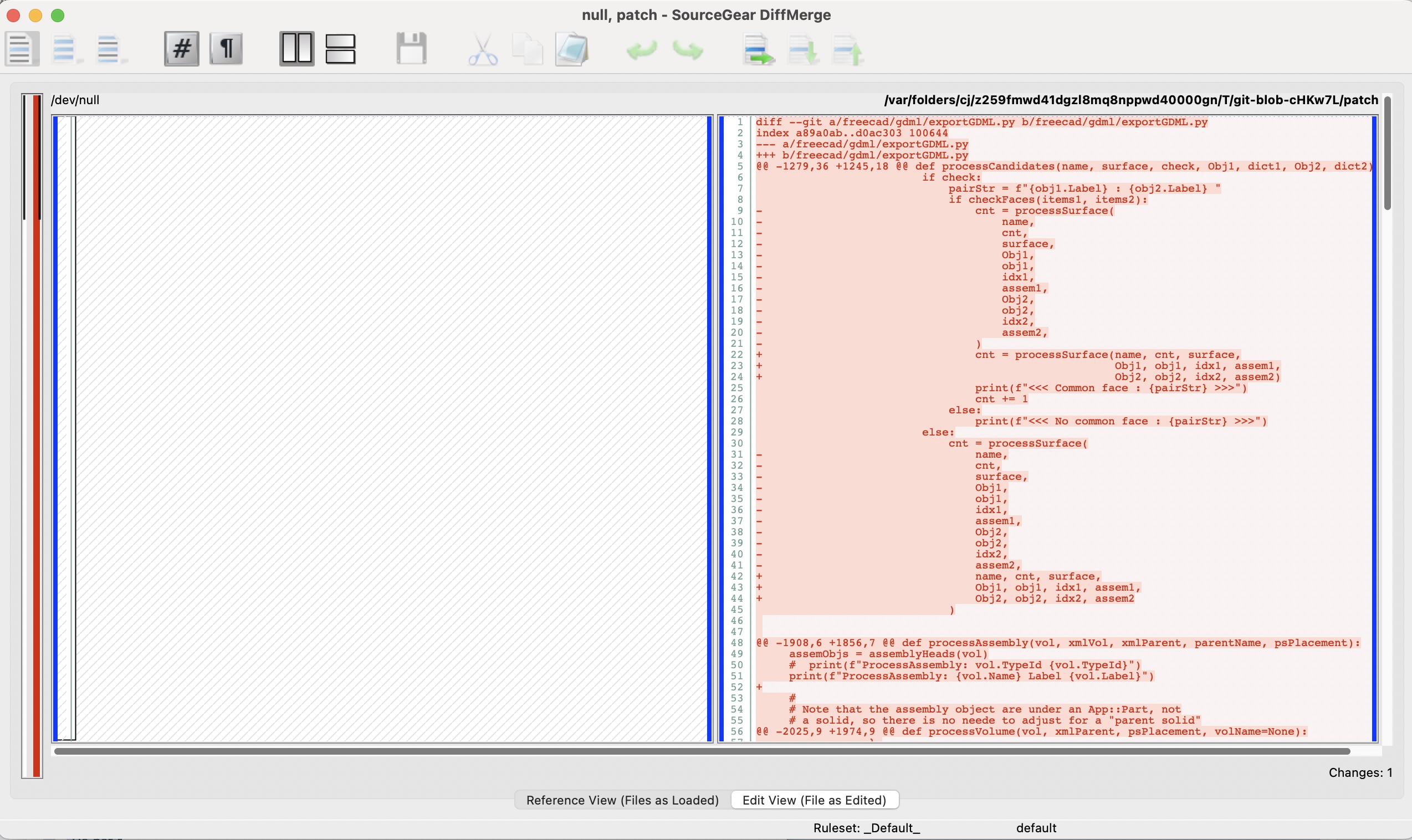Jump to previous change icon
Screen dimensions: 1412x840
pos(848,50)
